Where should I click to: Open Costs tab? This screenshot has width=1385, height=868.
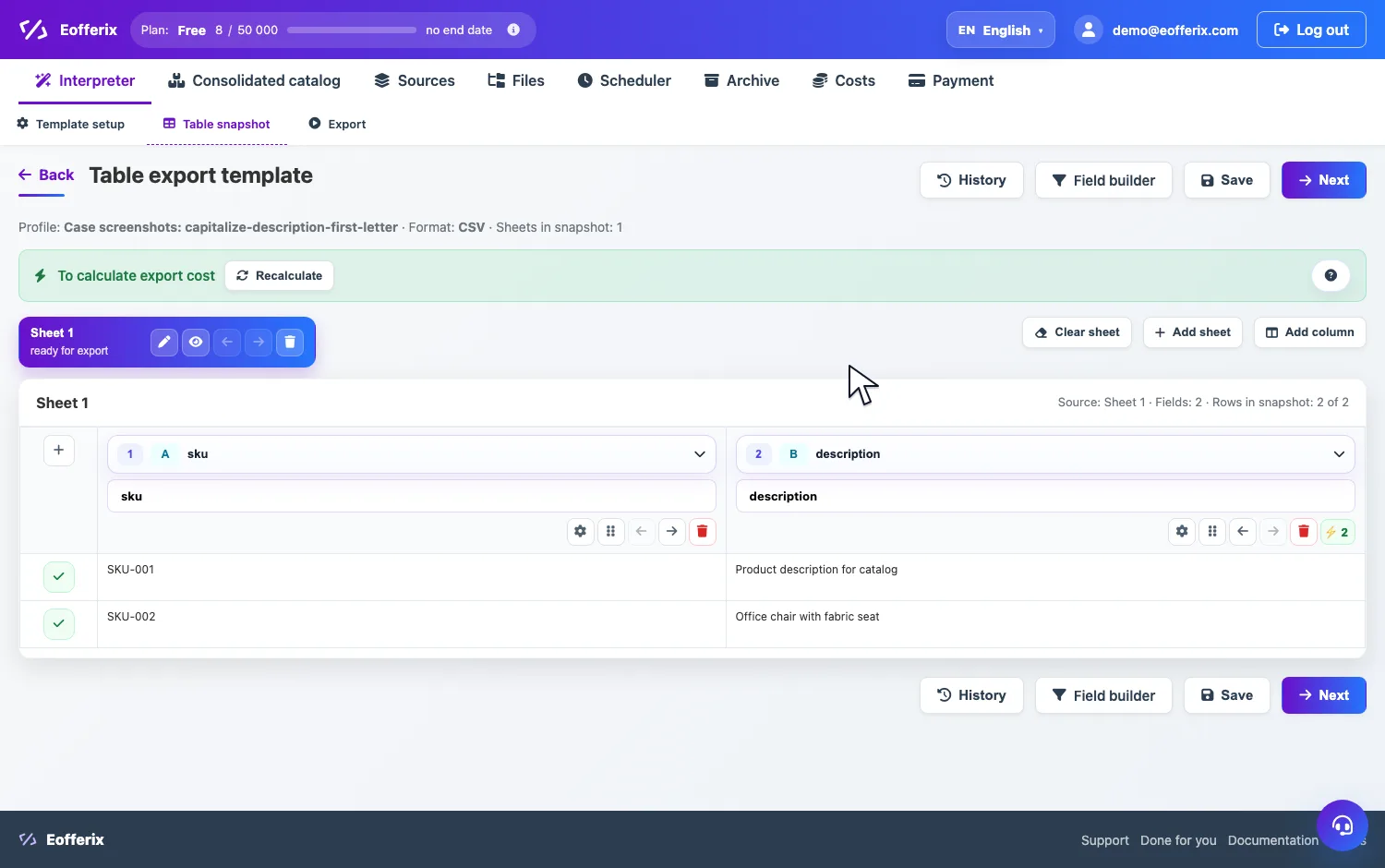(x=844, y=80)
